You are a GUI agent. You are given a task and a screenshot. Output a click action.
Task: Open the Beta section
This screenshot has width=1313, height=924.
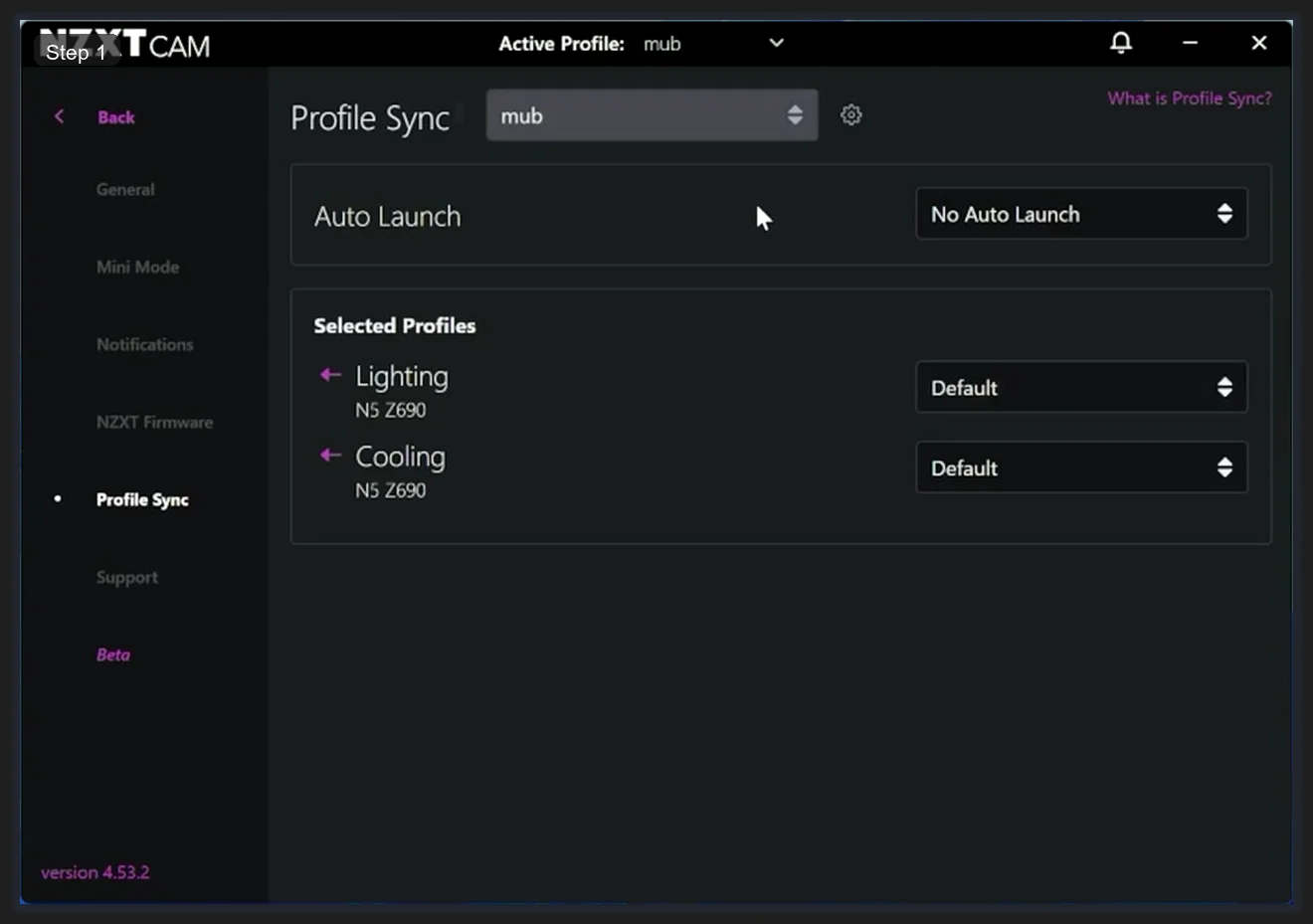[112, 654]
